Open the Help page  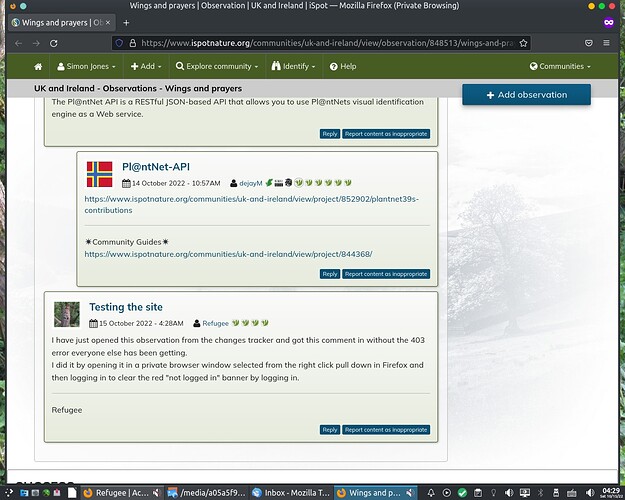pyautogui.click(x=343, y=67)
